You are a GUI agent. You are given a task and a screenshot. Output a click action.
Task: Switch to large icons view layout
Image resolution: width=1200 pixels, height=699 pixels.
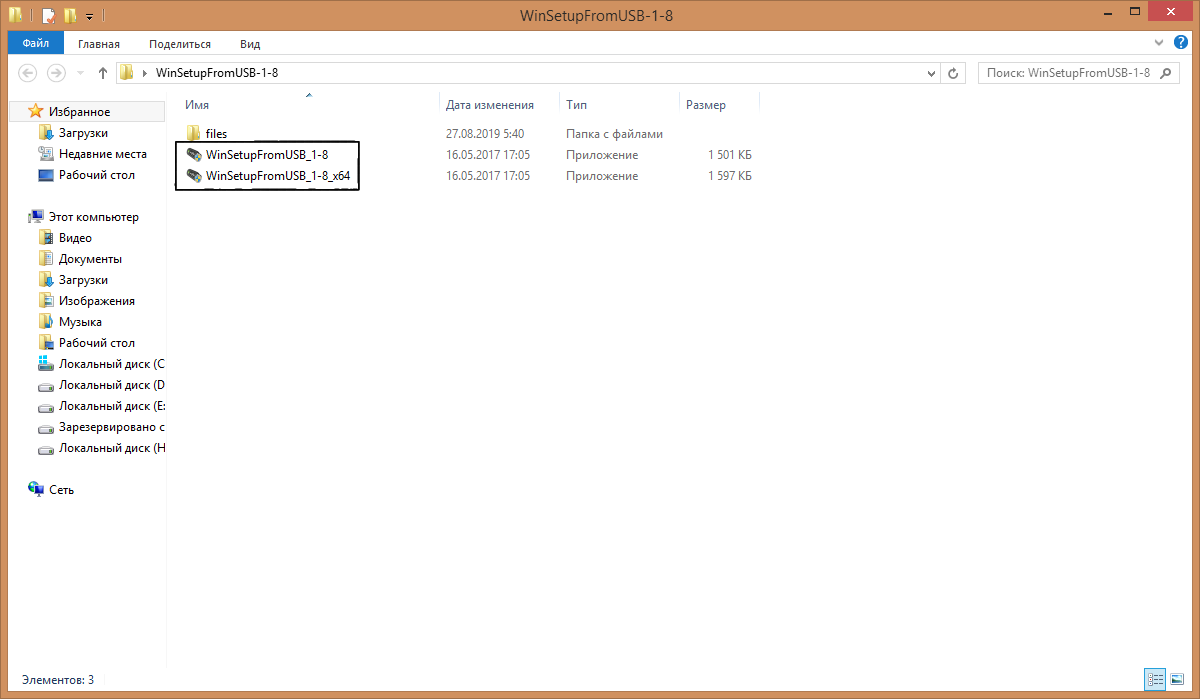pyautogui.click(x=1175, y=679)
